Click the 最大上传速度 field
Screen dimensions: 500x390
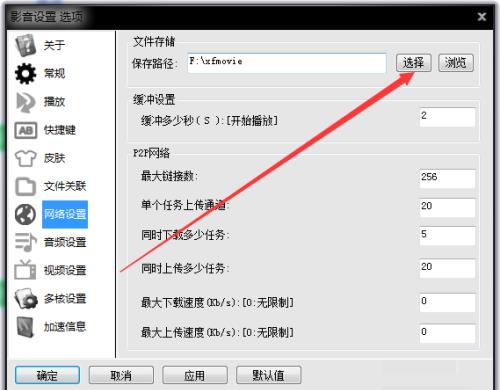448,334
